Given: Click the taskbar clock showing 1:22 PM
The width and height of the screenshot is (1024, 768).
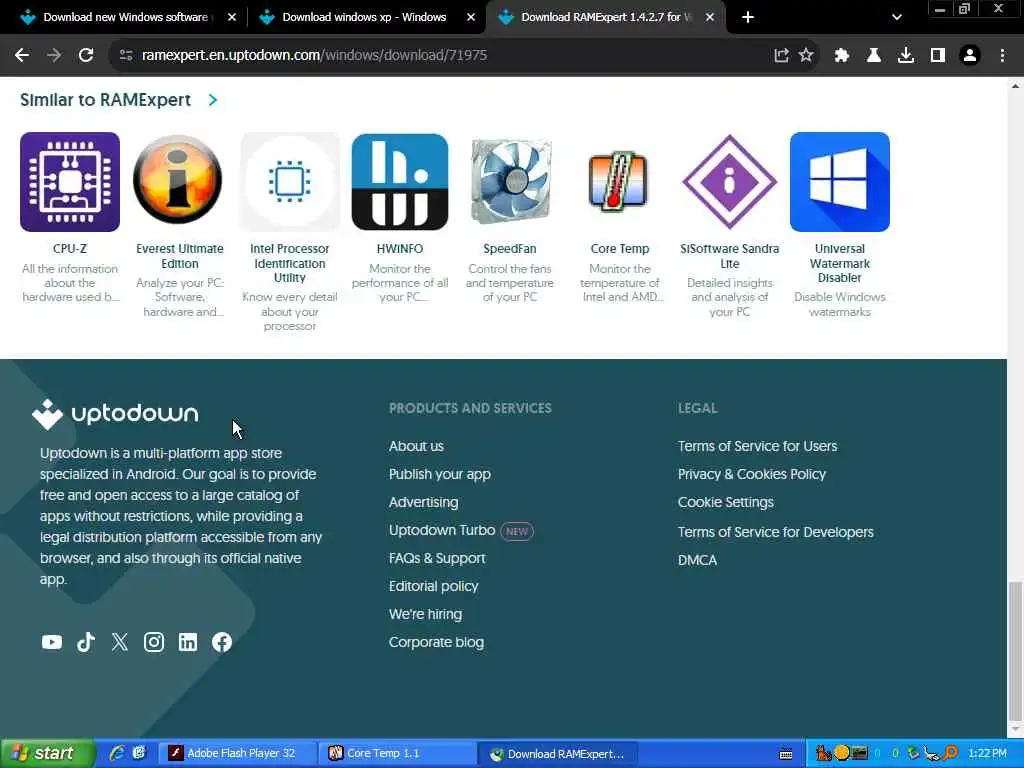Looking at the screenshot, I should [987, 754].
